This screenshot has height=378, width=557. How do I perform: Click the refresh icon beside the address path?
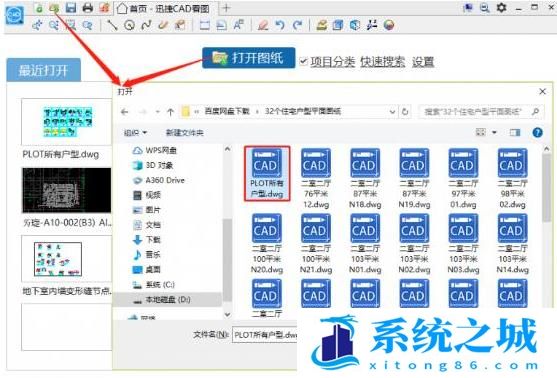click(x=405, y=112)
